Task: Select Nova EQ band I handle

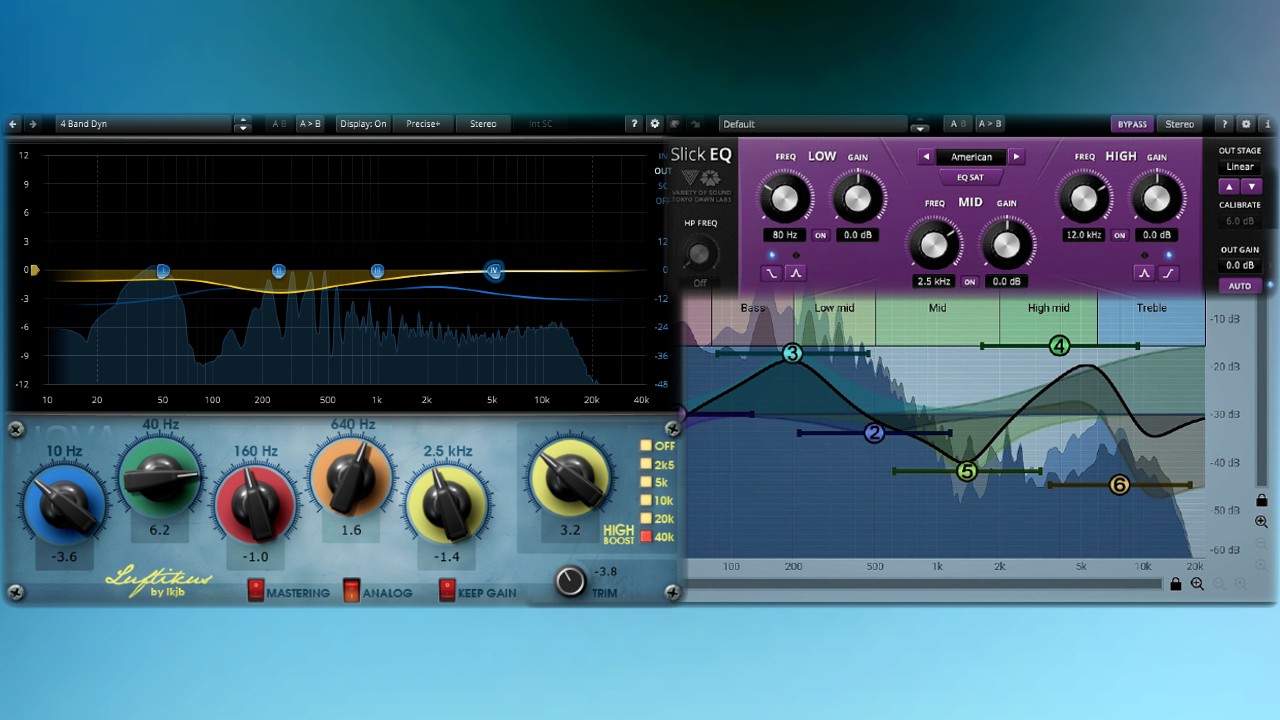Action: (x=163, y=271)
